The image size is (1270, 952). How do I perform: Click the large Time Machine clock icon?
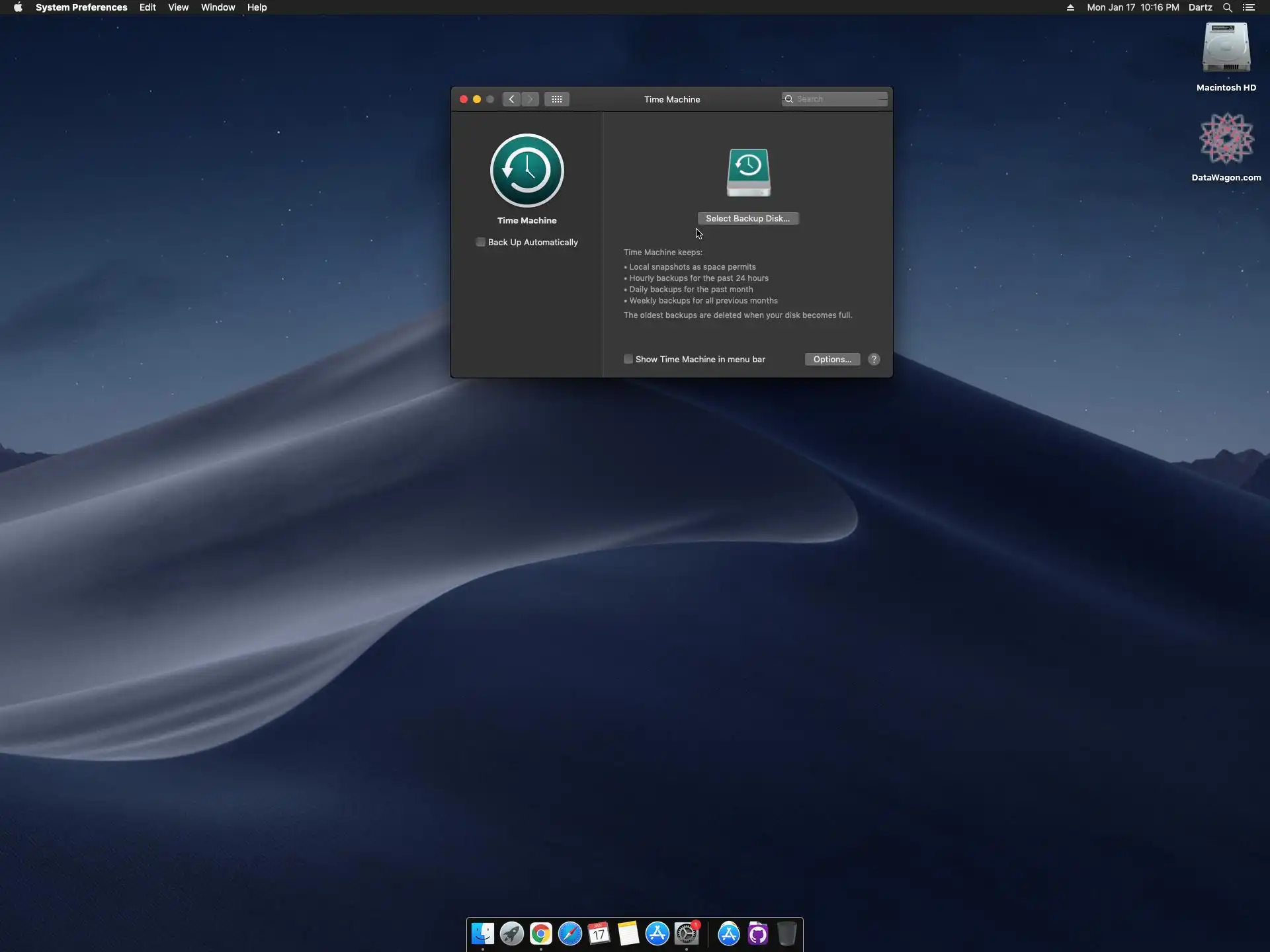527,171
